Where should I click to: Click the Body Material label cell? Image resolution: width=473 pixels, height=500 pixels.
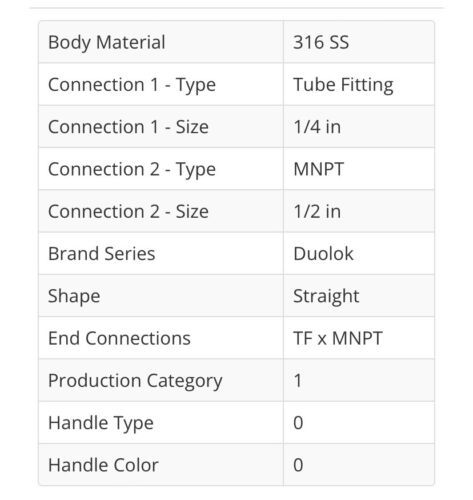(161, 42)
